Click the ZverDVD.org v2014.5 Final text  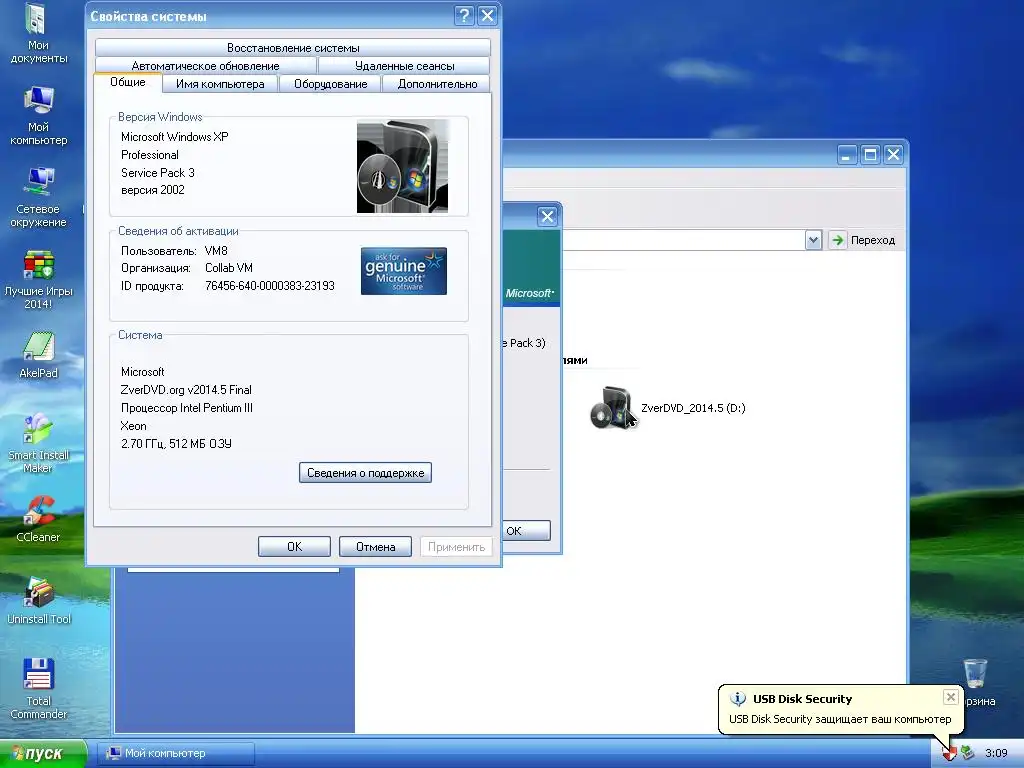coord(186,390)
